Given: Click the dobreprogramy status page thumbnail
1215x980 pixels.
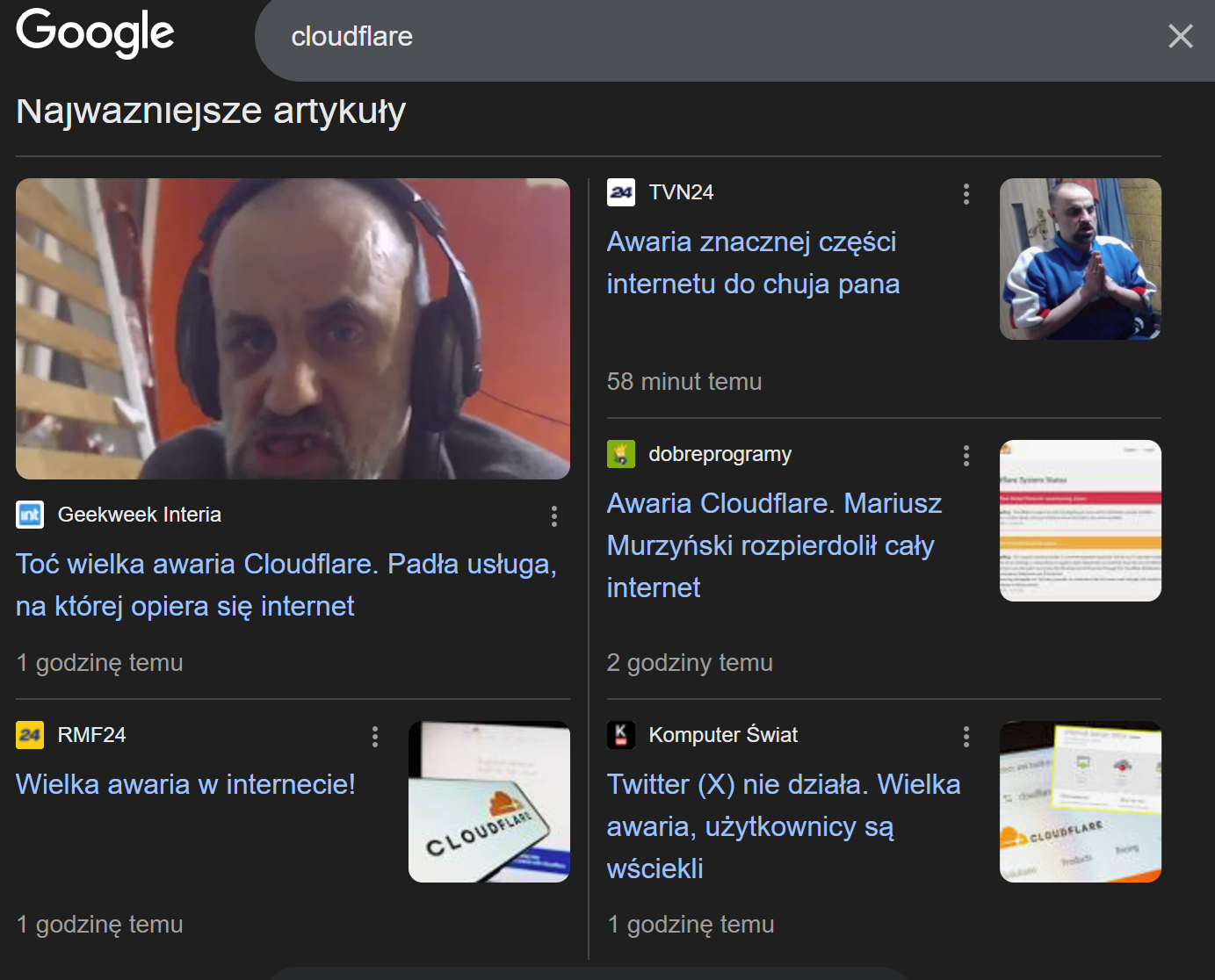Looking at the screenshot, I should pyautogui.click(x=1080, y=521).
